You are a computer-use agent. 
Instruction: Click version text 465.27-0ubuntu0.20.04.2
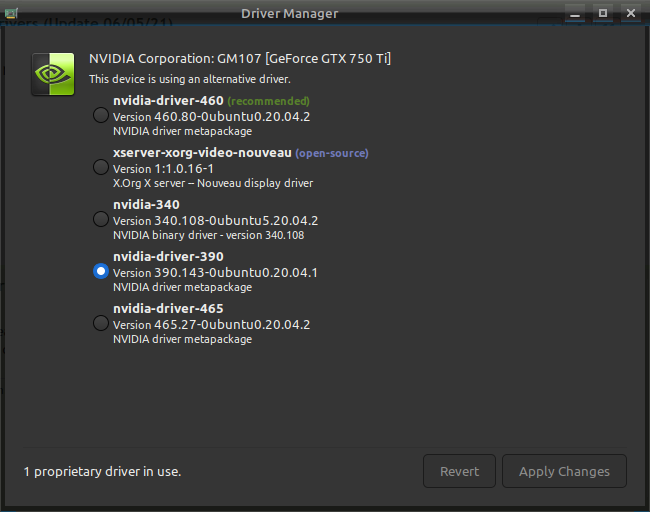coord(232,325)
